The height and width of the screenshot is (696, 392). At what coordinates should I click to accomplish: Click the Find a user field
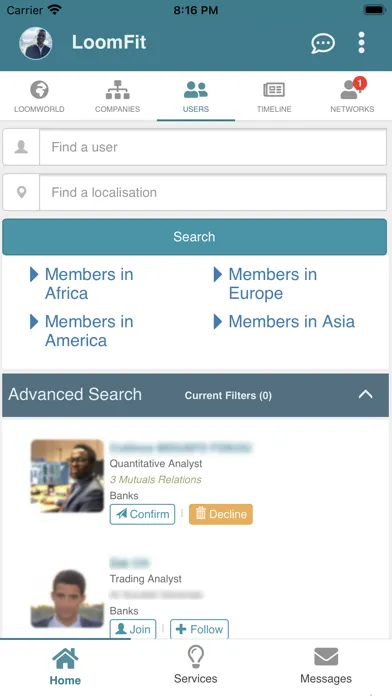213,147
